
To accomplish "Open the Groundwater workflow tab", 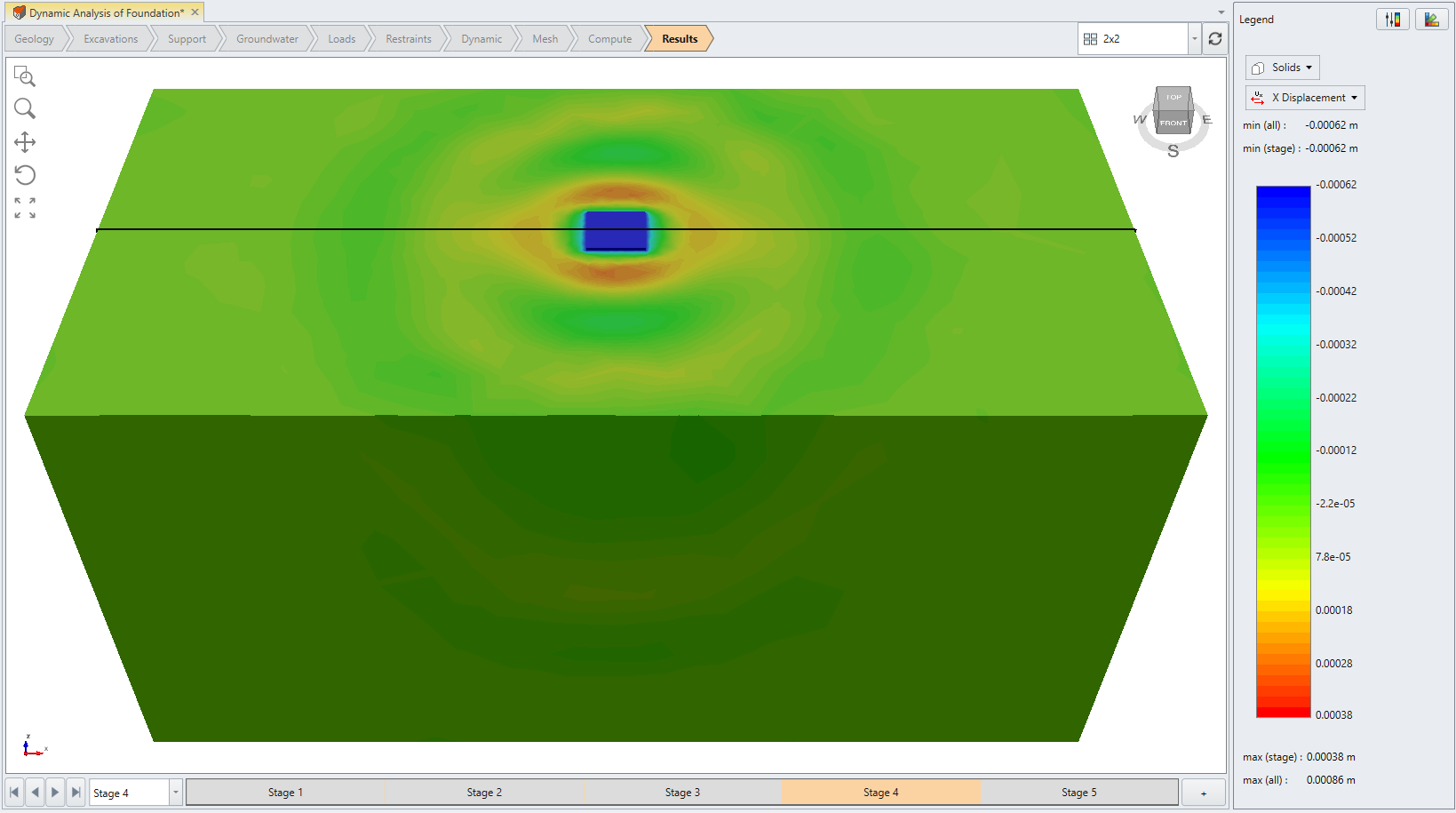I will coord(267,39).
